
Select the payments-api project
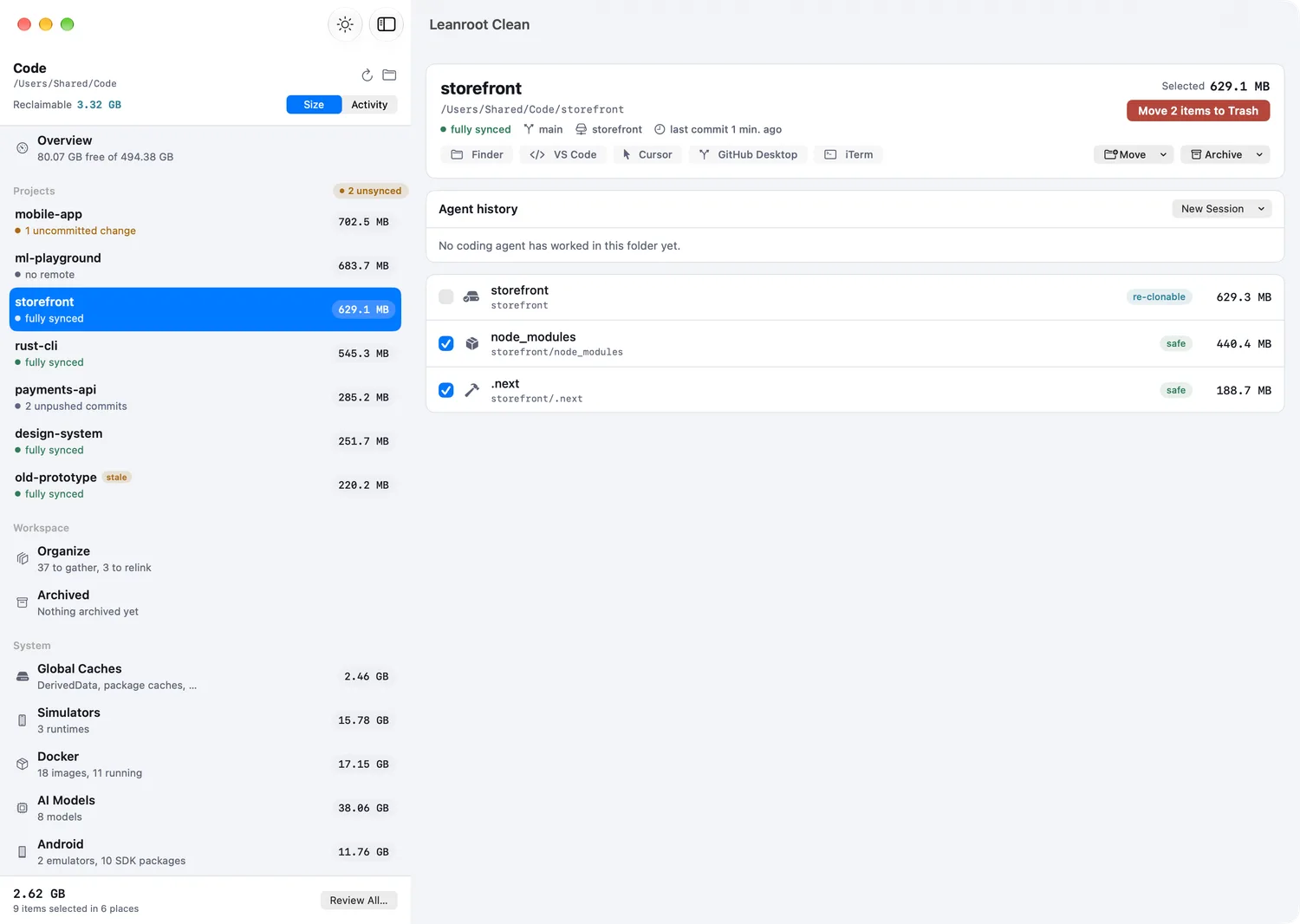[205, 397]
